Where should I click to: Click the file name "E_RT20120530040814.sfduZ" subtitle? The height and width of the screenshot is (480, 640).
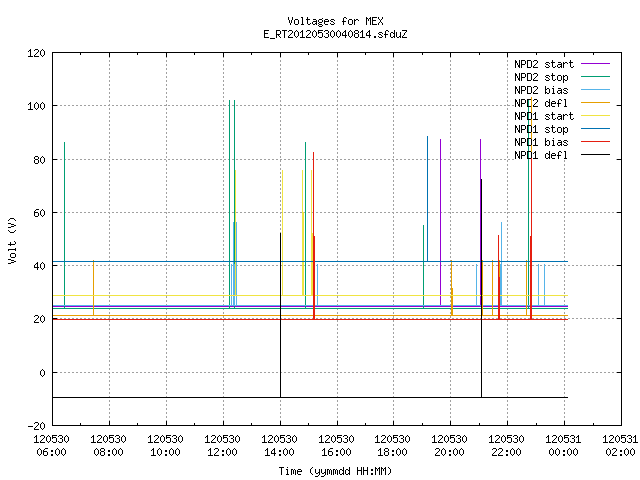tap(336, 34)
